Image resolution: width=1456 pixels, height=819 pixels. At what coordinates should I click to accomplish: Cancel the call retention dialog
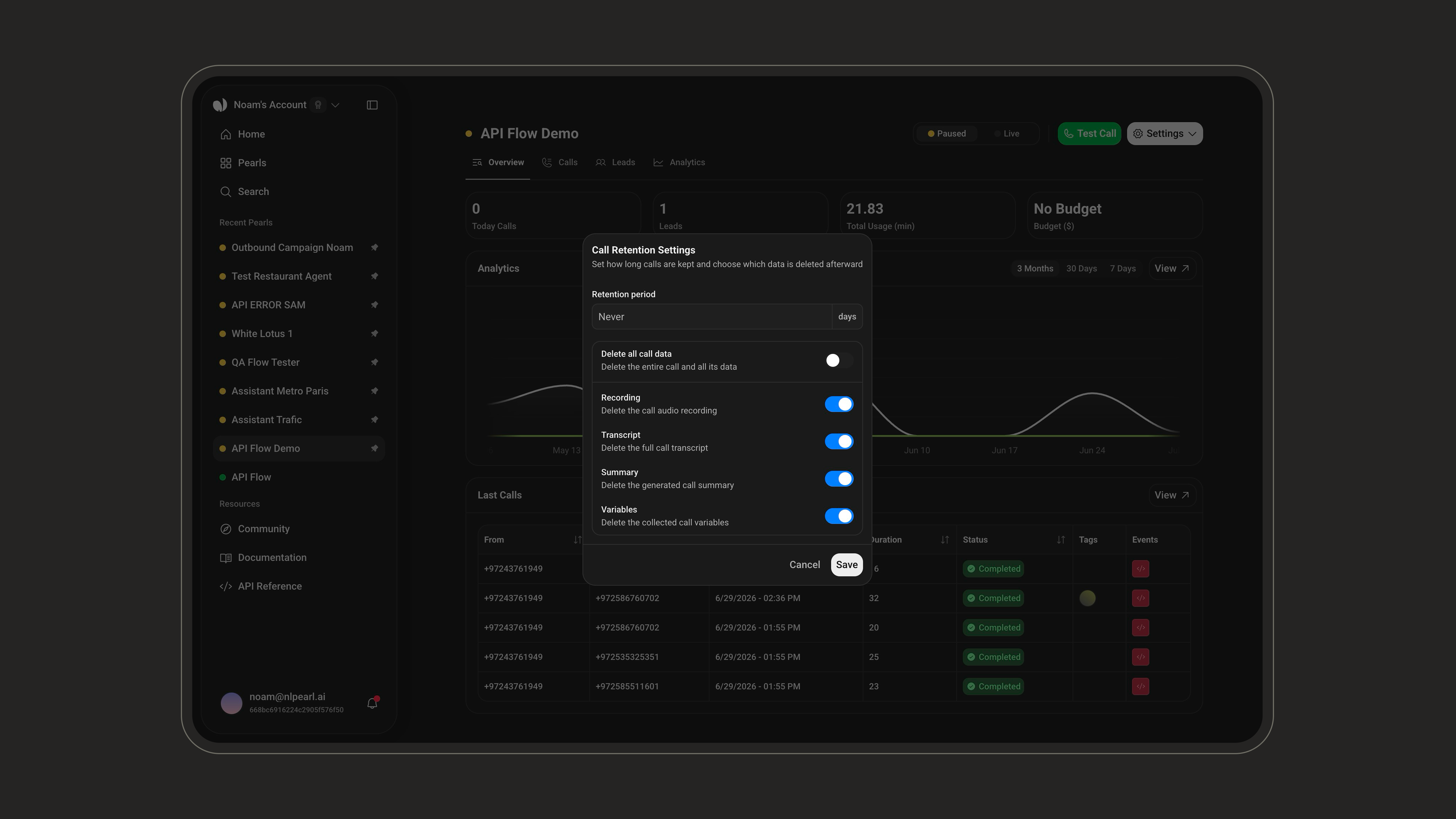click(x=804, y=565)
